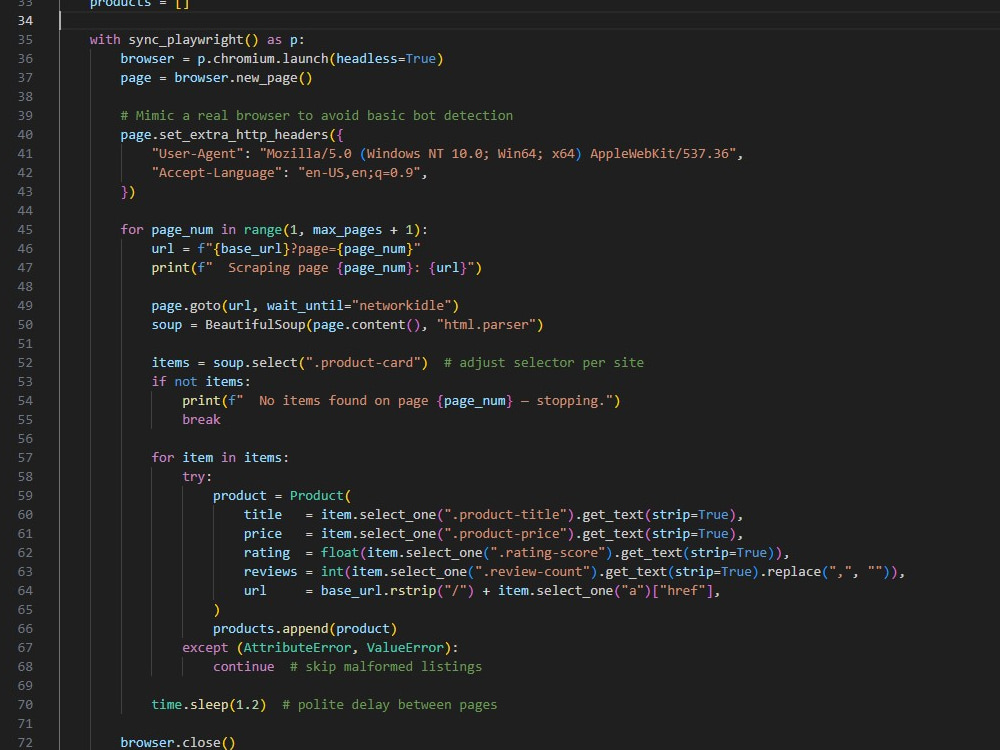Click 'rstrip' on line 64
Screen dimensions: 1000x750
pos(413,591)
